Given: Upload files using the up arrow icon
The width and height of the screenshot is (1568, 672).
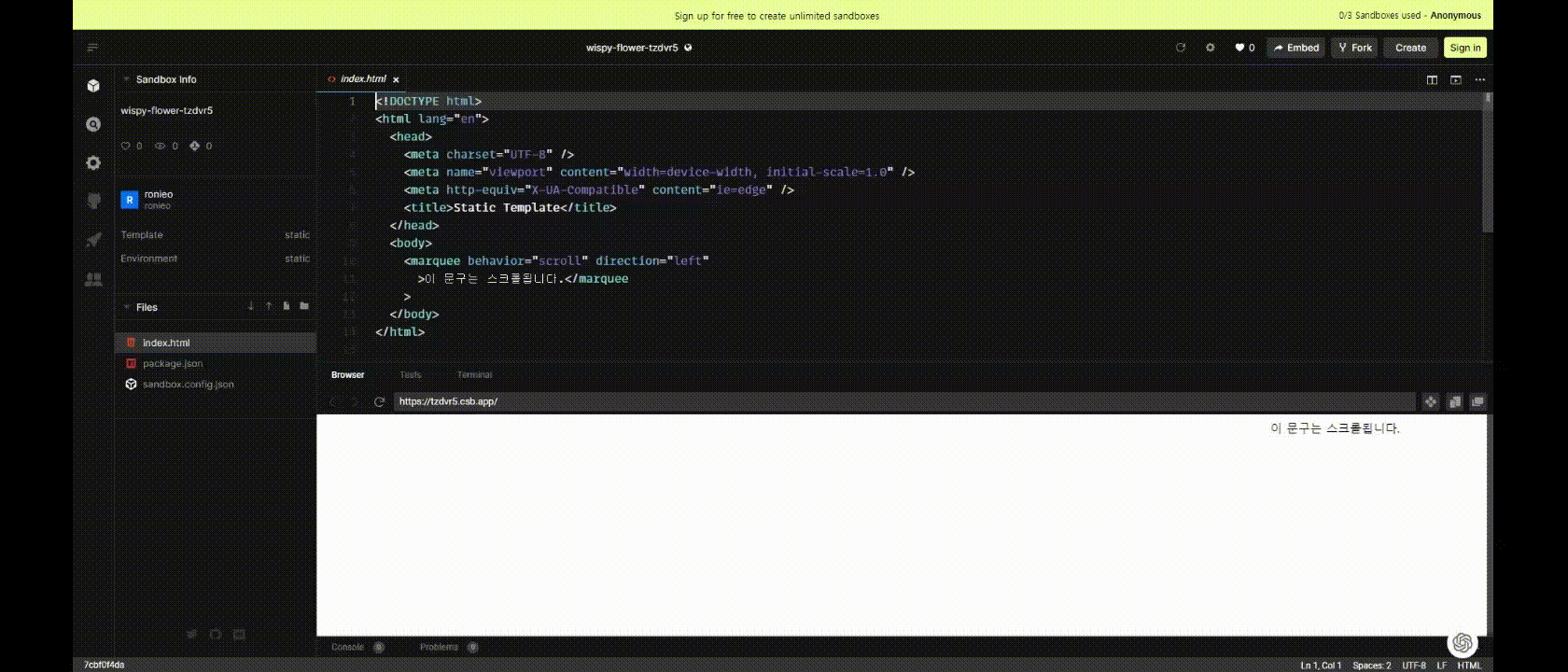Looking at the screenshot, I should tap(269, 306).
